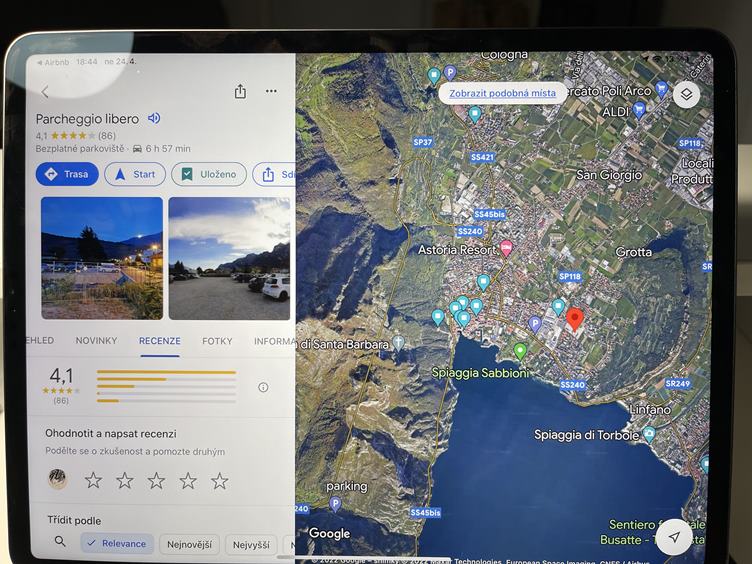The height and width of the screenshot is (564, 752).
Task: Tap the Airbnb back-to-app link
Action: point(53,62)
